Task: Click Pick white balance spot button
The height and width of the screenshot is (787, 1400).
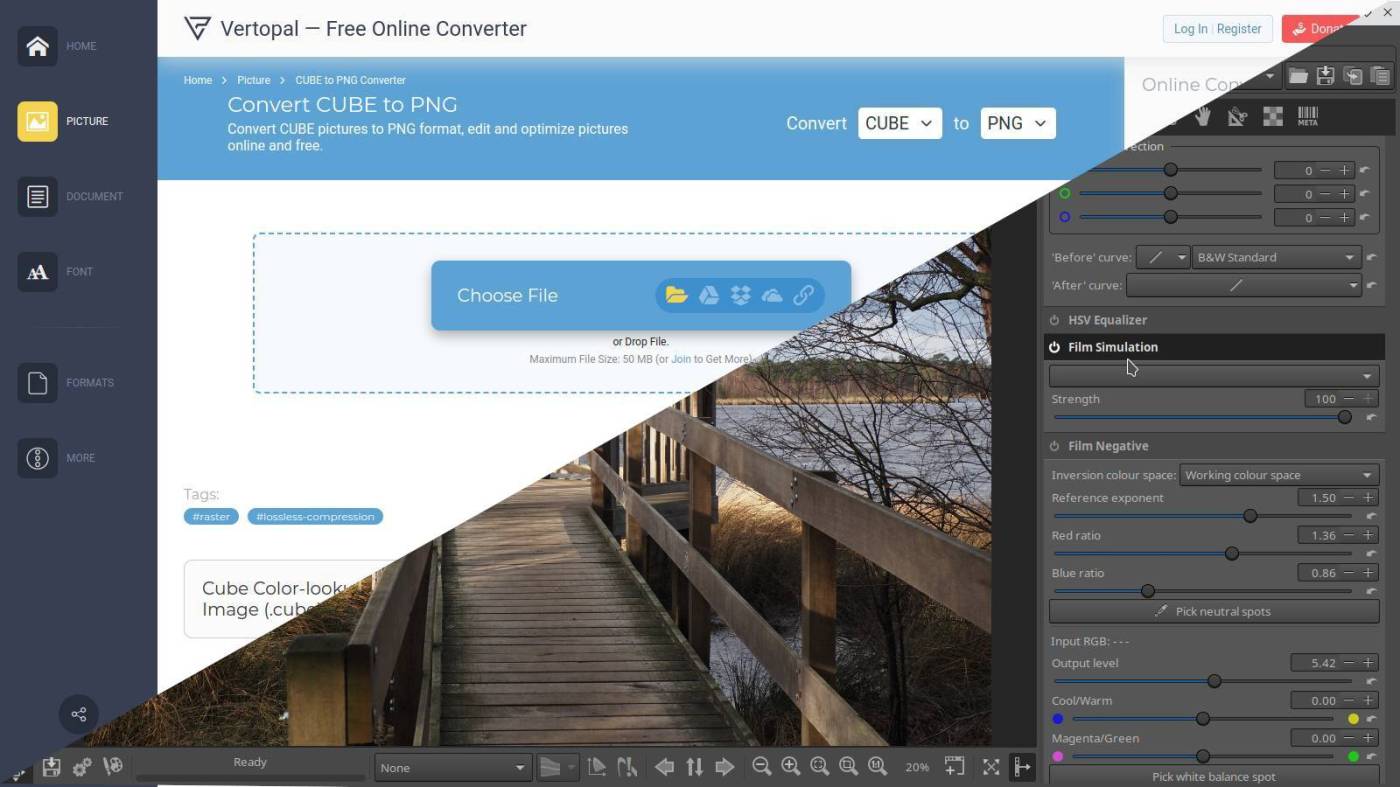Action: tap(1214, 776)
